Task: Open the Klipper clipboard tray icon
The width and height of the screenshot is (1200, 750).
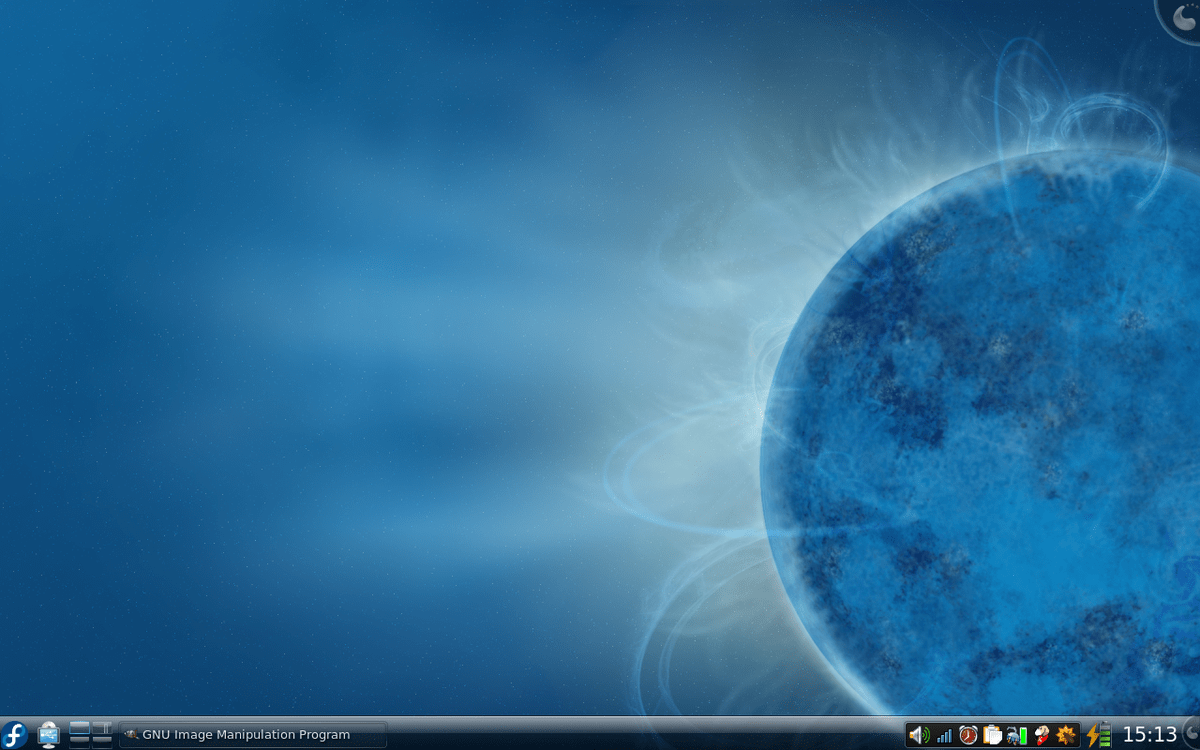Action: (x=992, y=735)
